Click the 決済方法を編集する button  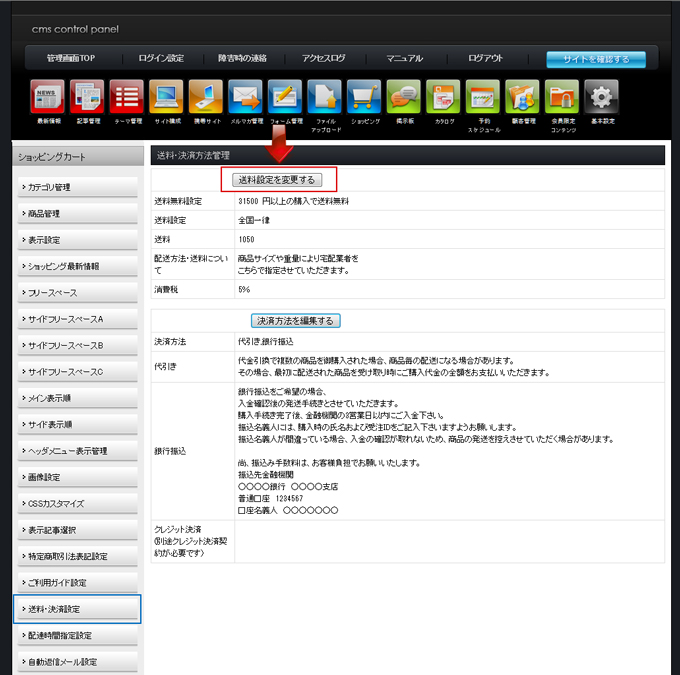(x=296, y=321)
